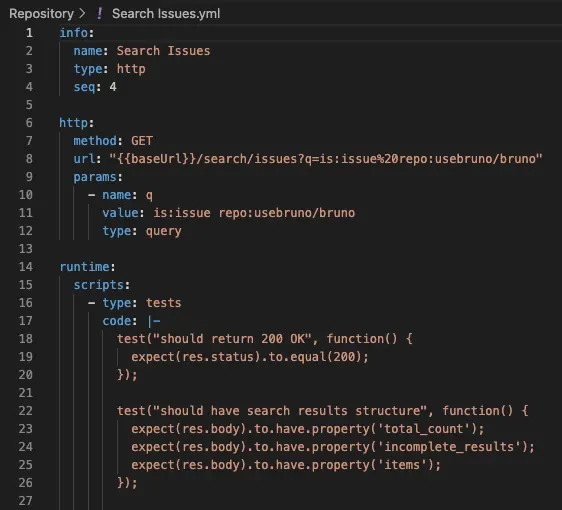Click the name value Search Issues
This screenshot has height=510, width=562.
click(x=163, y=51)
